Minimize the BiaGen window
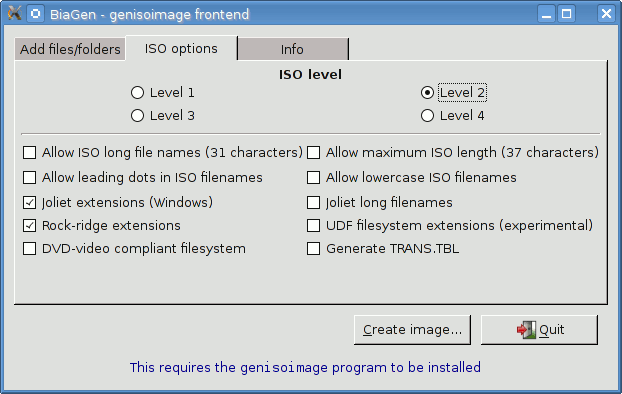This screenshot has height=394, width=622. click(547, 14)
